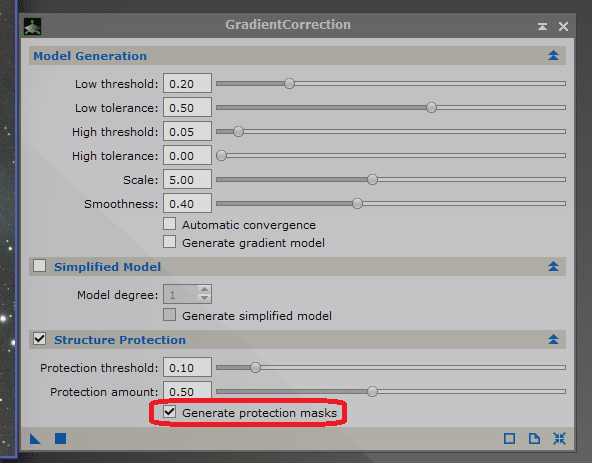Click the GradientCorrection process icon in title bar

[32, 27]
